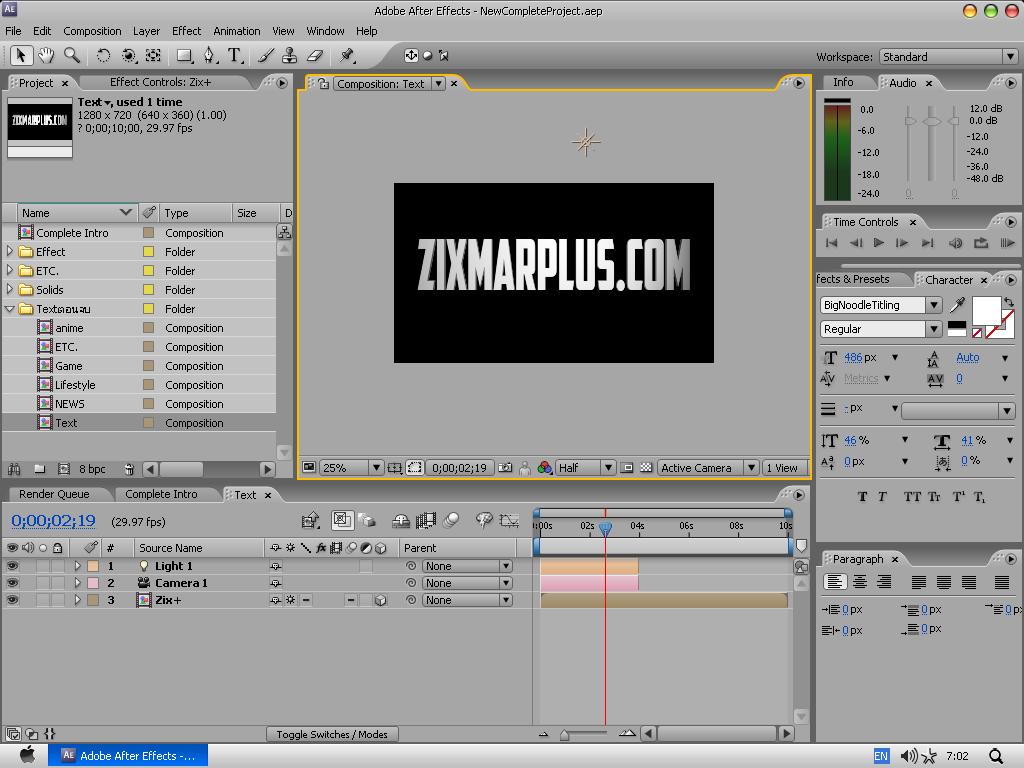Image resolution: width=1024 pixels, height=768 pixels.
Task: Click the 8 bpc color depth button
Action: click(x=92, y=469)
